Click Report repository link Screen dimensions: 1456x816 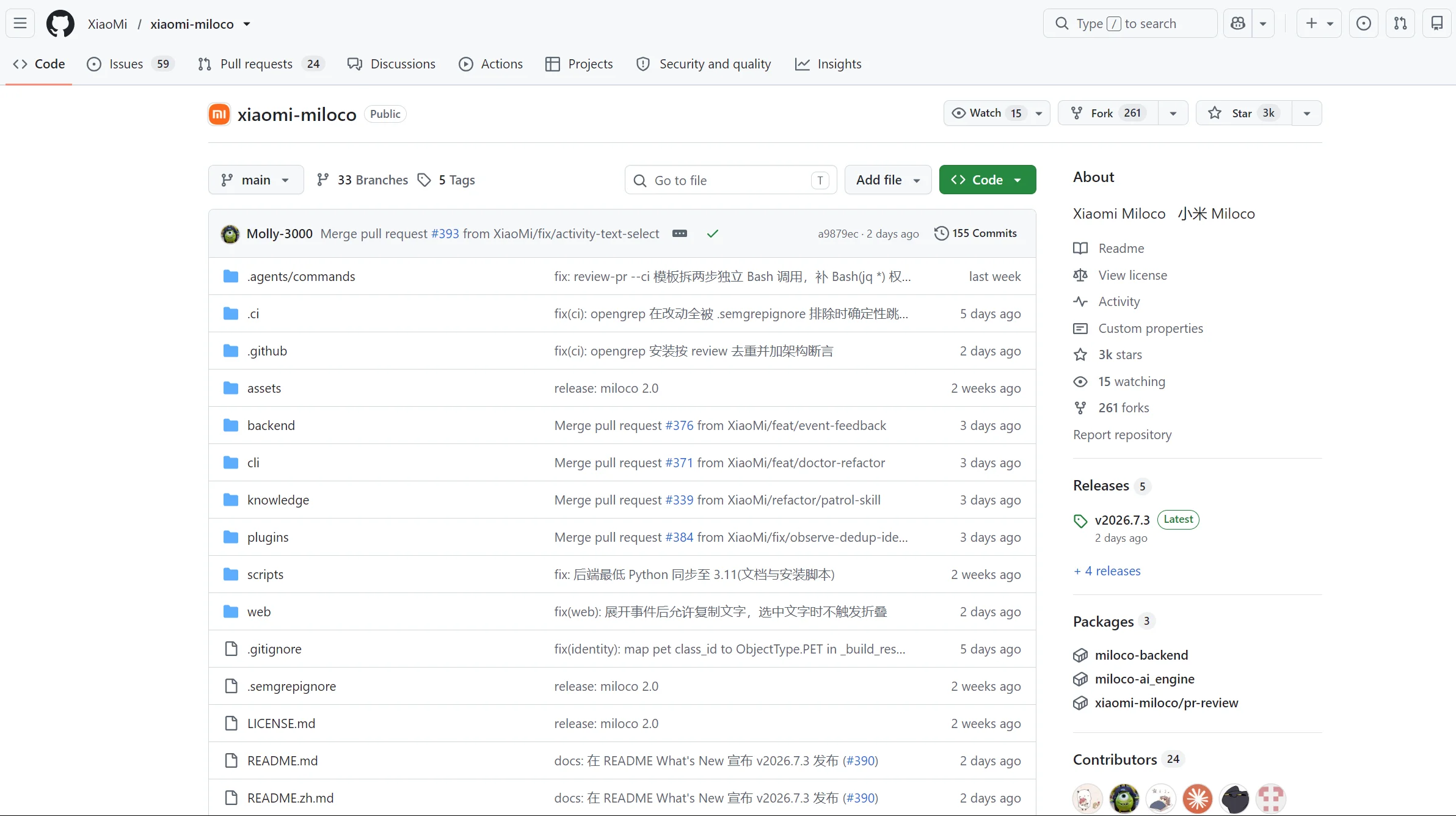(x=1123, y=435)
